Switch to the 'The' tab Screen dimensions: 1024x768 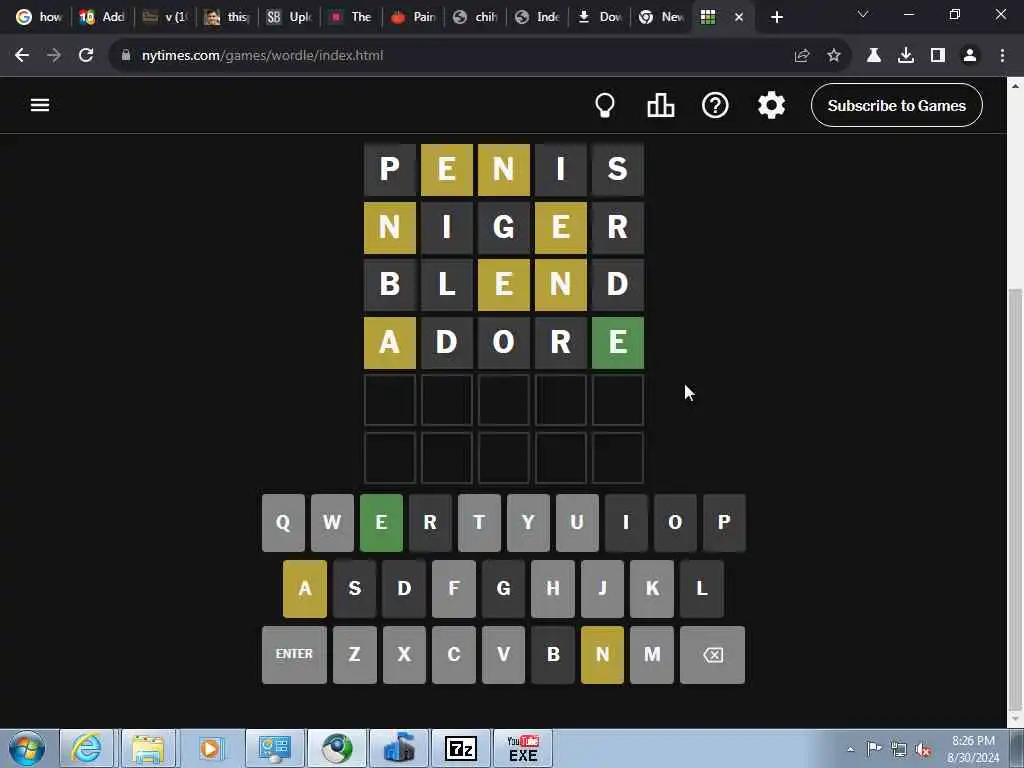(351, 17)
